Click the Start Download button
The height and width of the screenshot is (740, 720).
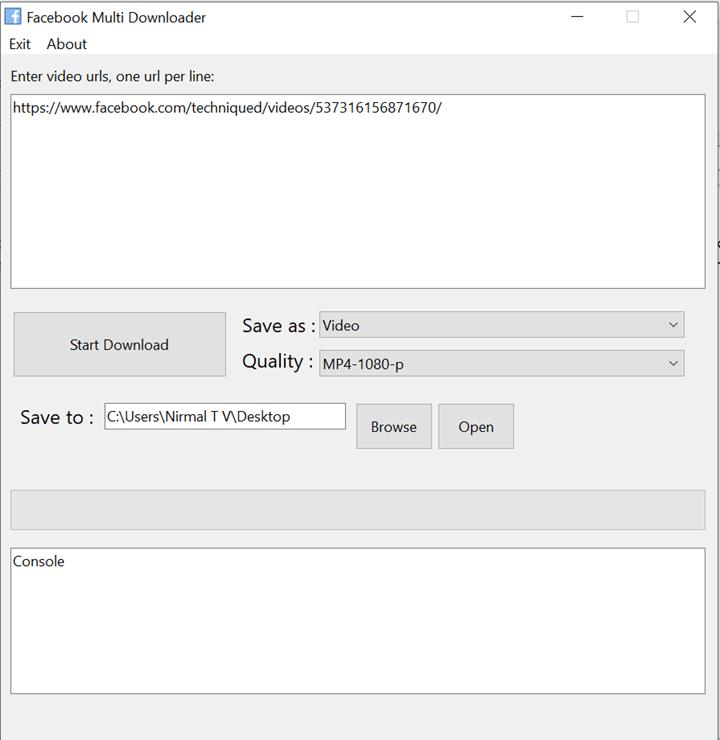pos(119,344)
